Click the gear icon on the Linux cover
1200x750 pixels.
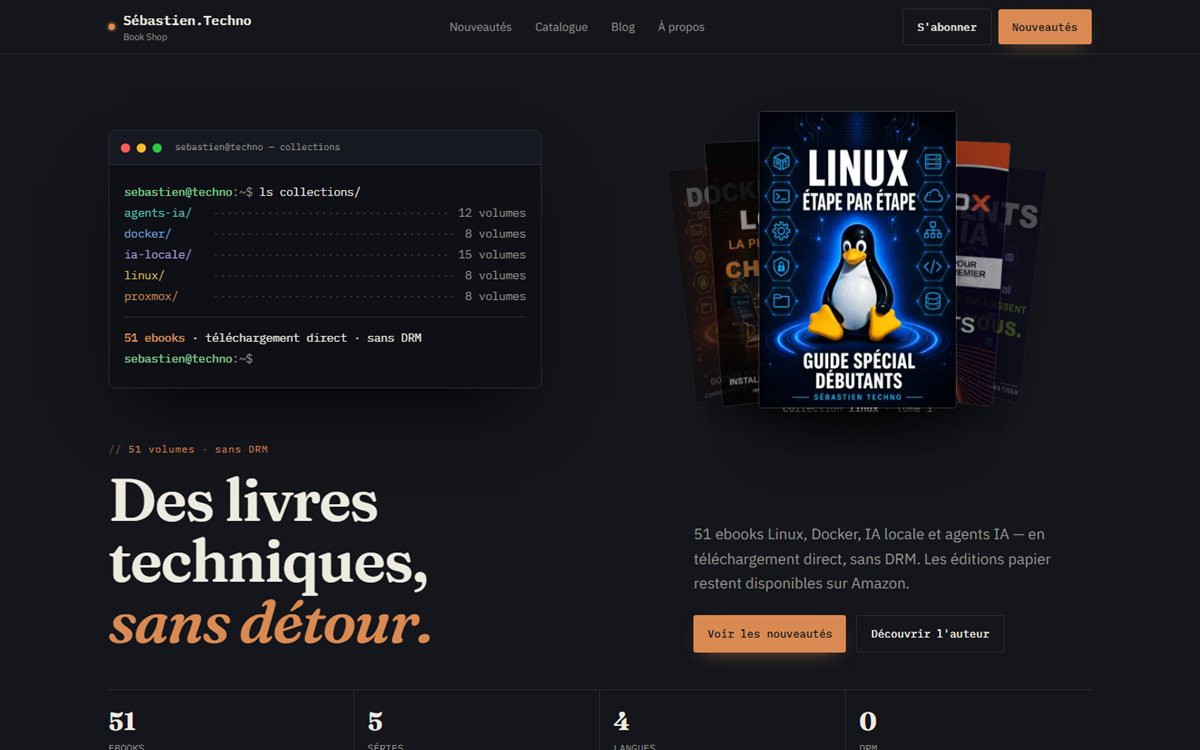tap(782, 231)
